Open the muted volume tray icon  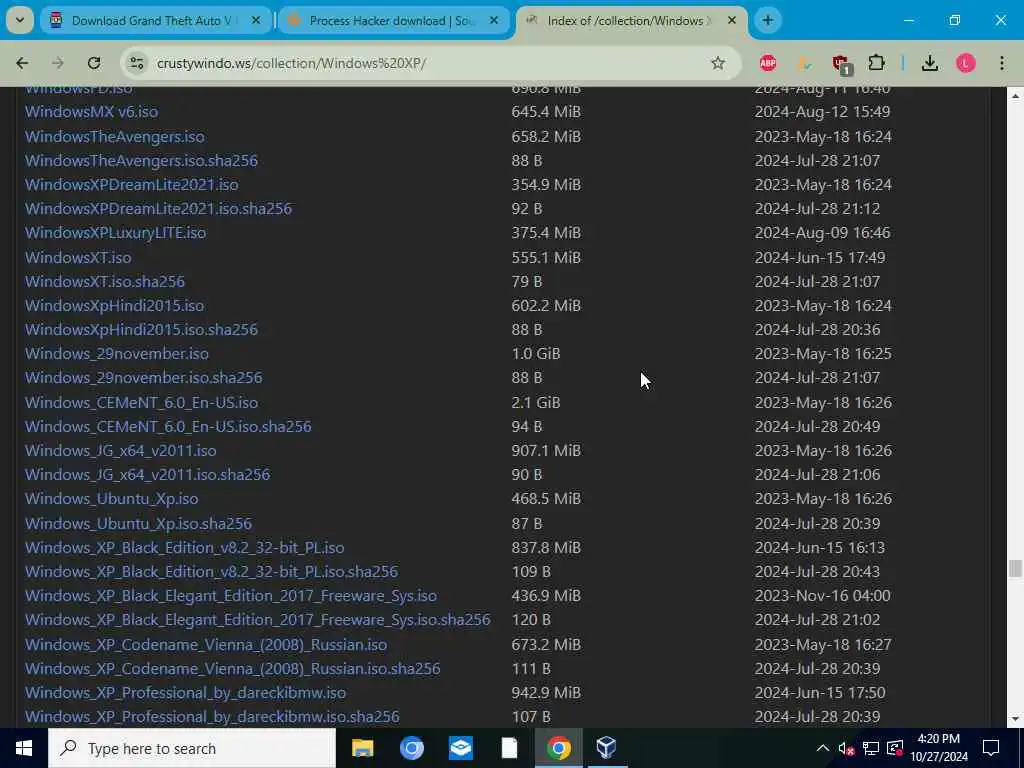point(846,748)
